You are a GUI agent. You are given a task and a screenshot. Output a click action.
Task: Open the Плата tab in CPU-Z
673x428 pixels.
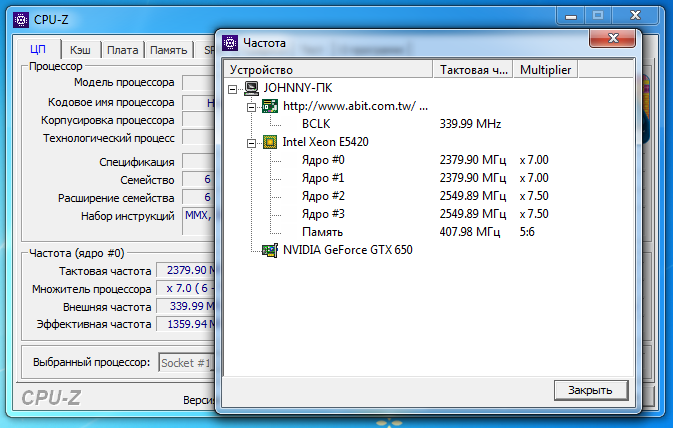(x=122, y=50)
